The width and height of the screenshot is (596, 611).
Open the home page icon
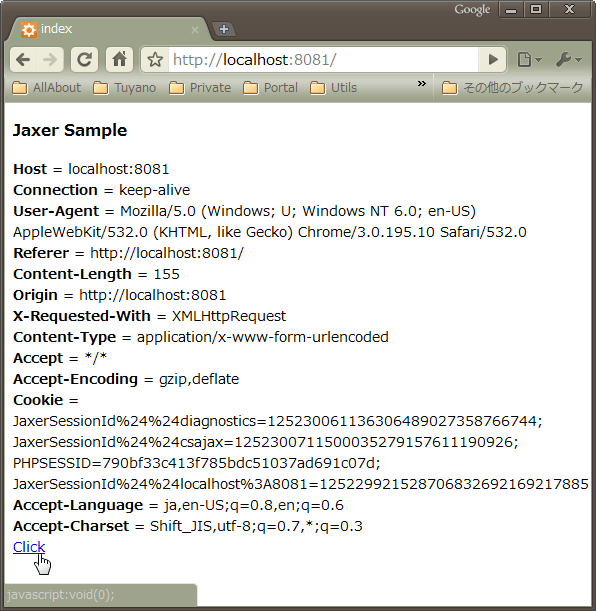click(x=119, y=60)
